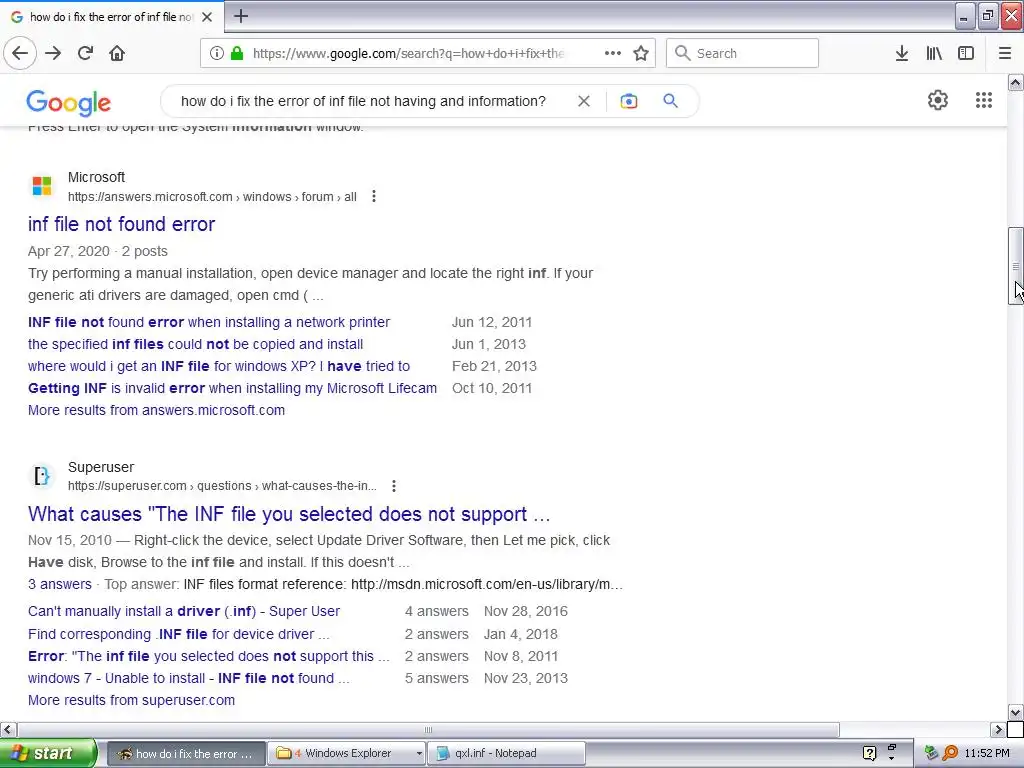This screenshot has height=768, width=1024.
Task: Open "Can't manually install a driver" link
Action: click(x=184, y=611)
